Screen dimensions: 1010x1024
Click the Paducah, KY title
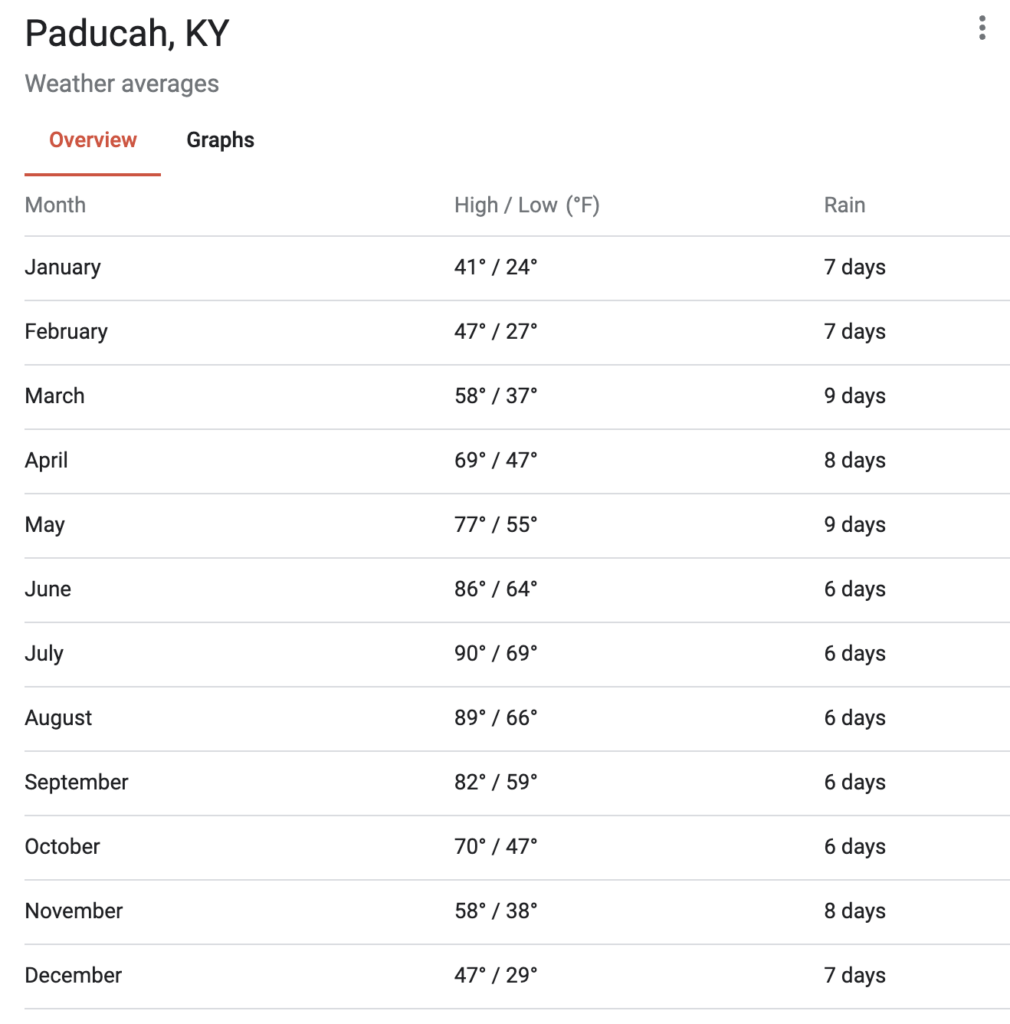pos(127,33)
